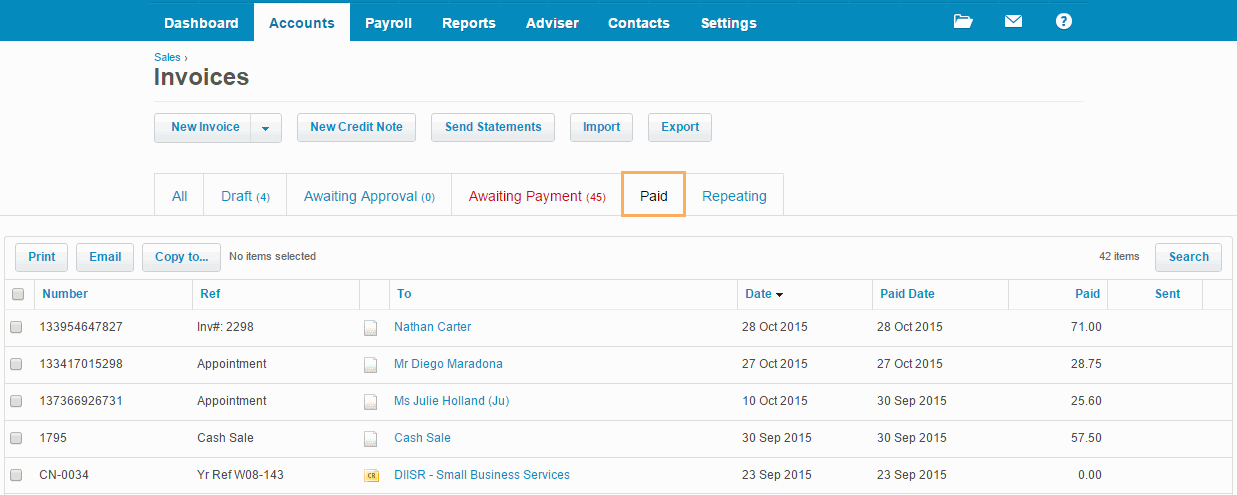Click the Send Statements button
Screen dimensions: 1237x495
(x=493, y=127)
